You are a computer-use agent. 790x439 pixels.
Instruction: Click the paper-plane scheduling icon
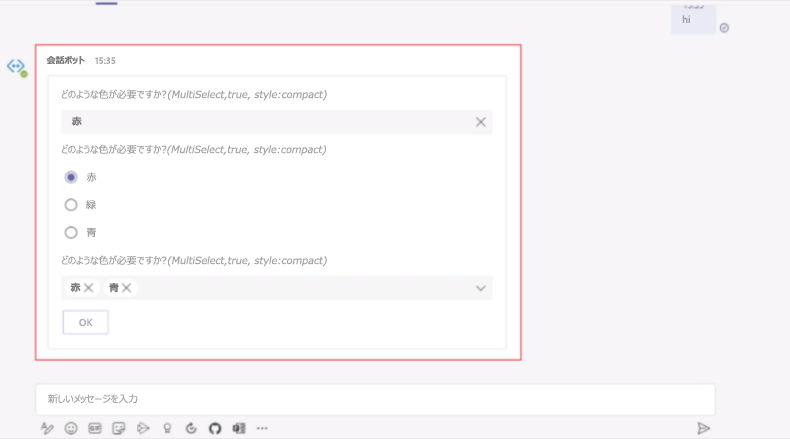coord(143,428)
